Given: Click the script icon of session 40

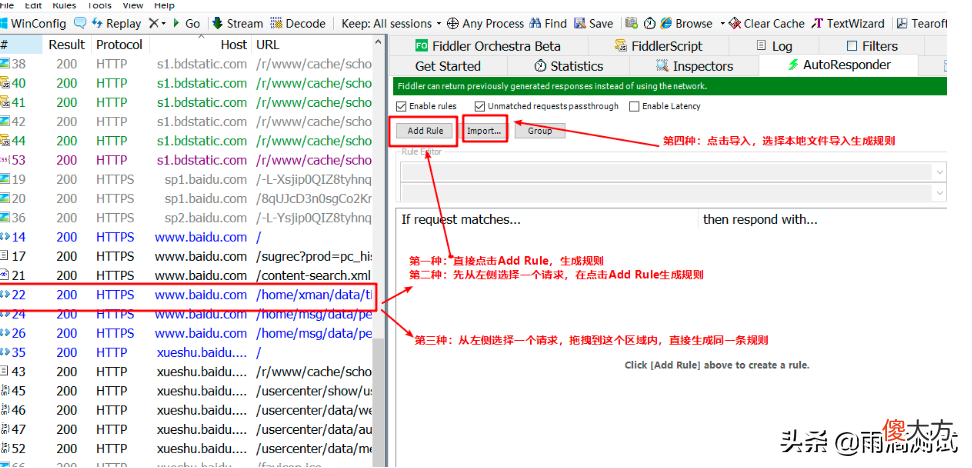Looking at the screenshot, I should (x=5, y=83).
